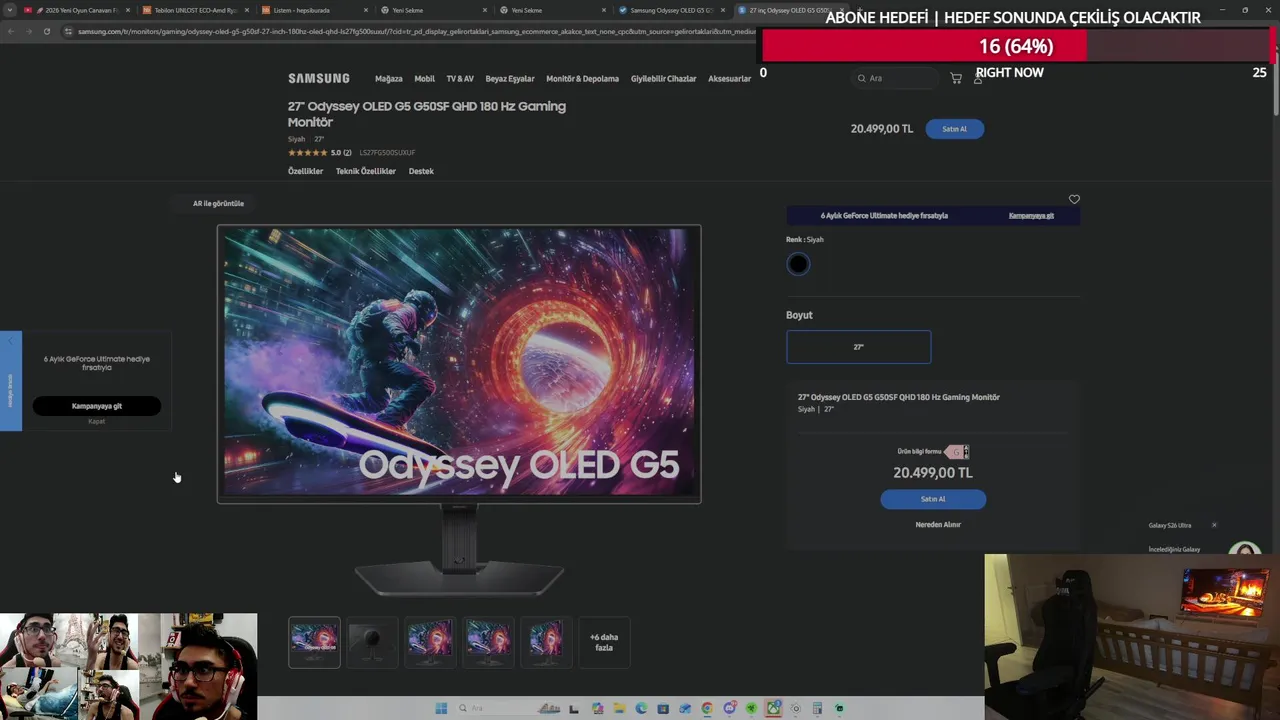The width and height of the screenshot is (1280, 720).
Task: Select the Siyah color swatch
Action: tap(798, 264)
